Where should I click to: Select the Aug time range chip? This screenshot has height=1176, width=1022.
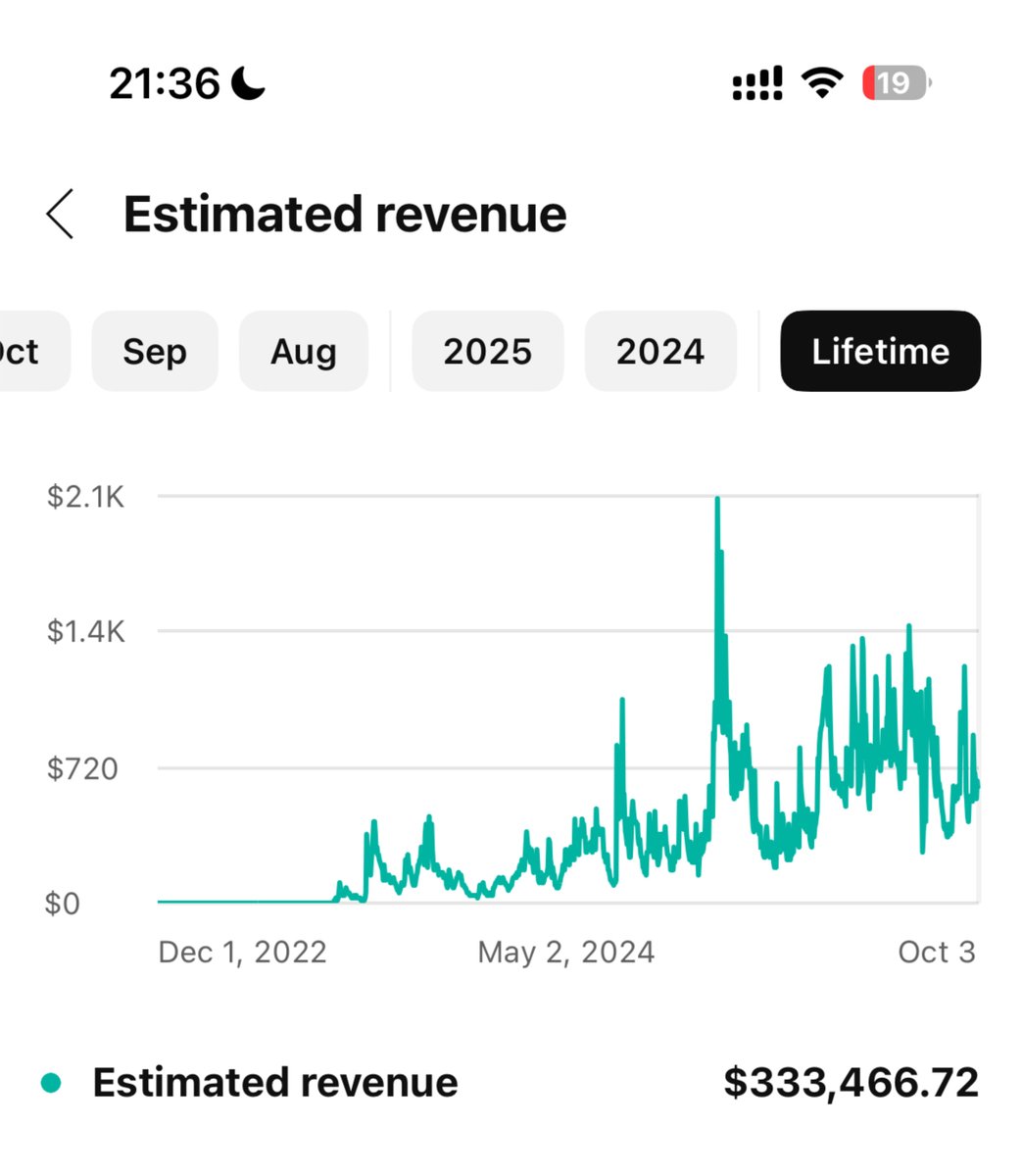[304, 351]
